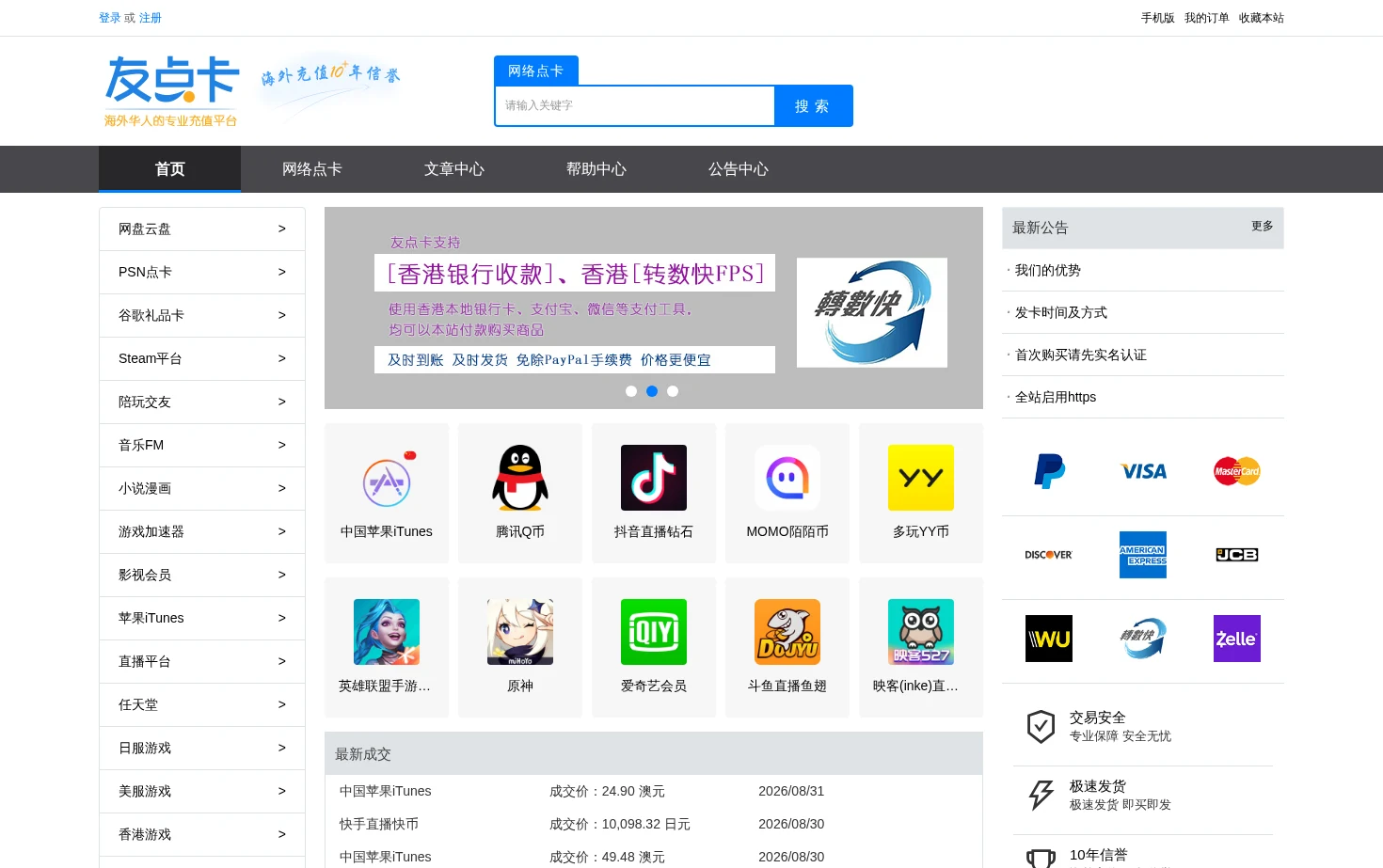Expand the 陪玩交友 category arrow
Screen dimensions: 1383x868
[x=281, y=402]
